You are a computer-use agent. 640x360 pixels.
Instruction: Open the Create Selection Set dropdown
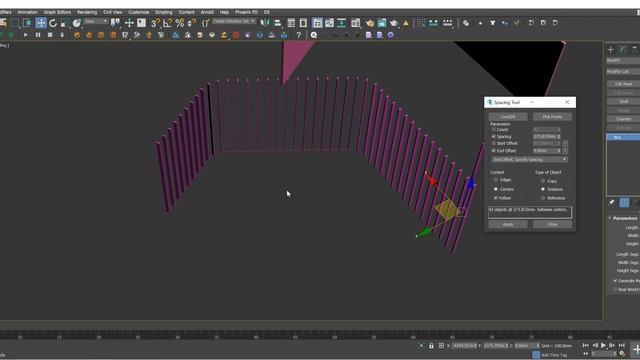(234, 21)
